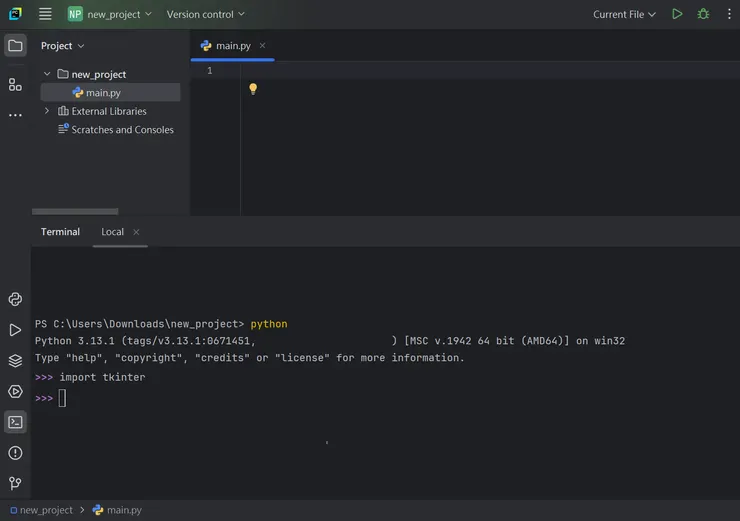740x521 pixels.
Task: Open the Python Console tool window
Action: pos(15,299)
